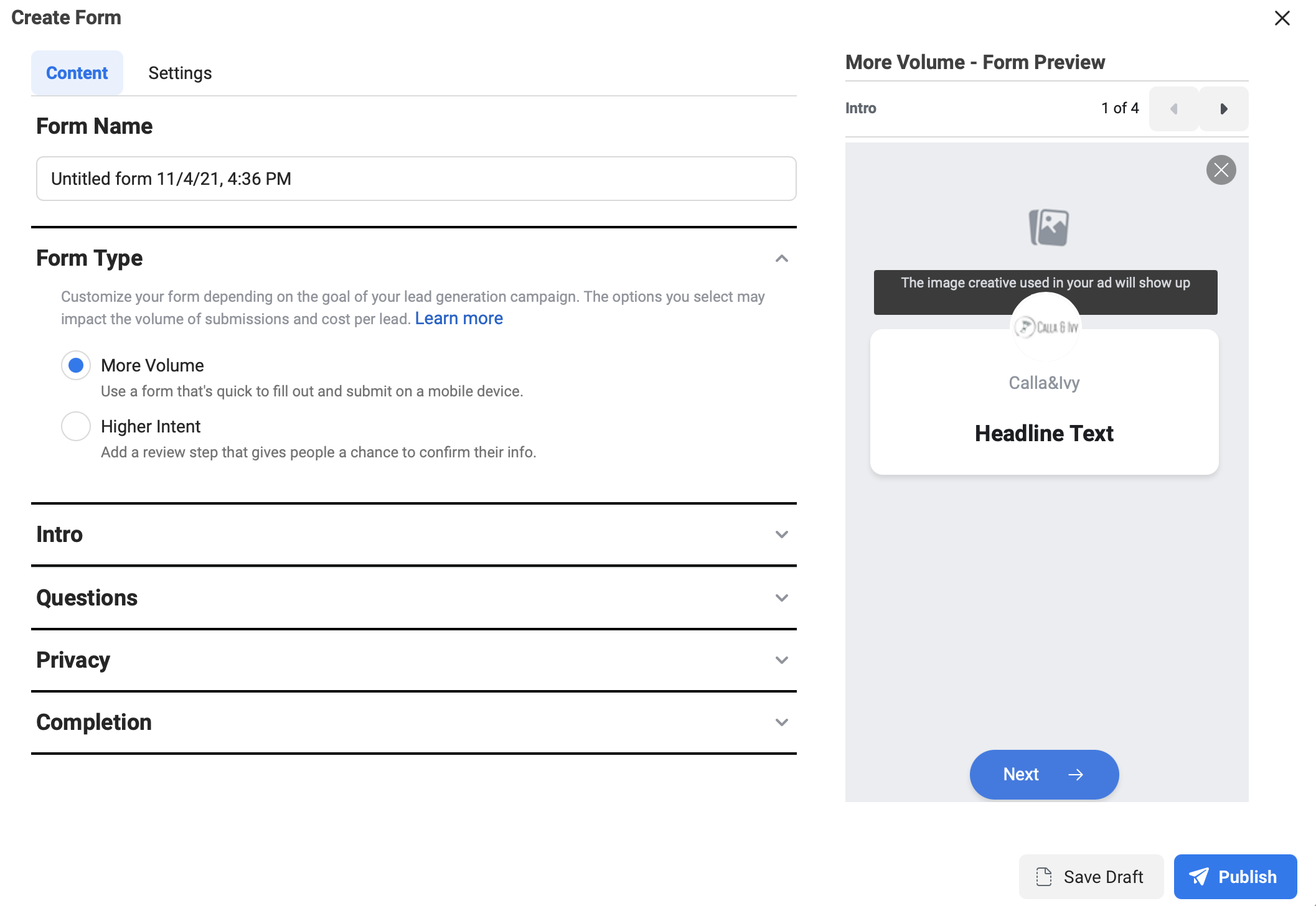Expand the Intro section

(x=783, y=533)
